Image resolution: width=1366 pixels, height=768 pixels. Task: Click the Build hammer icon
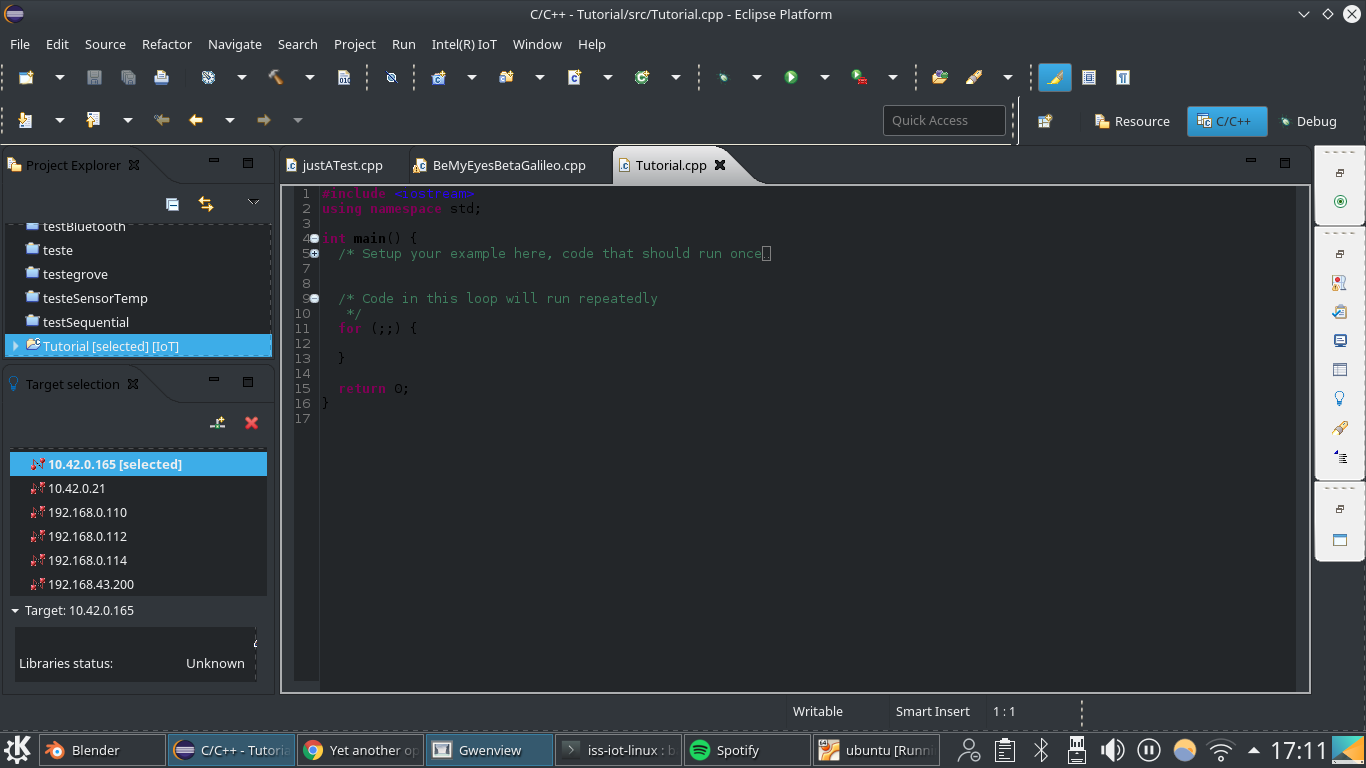(x=276, y=77)
